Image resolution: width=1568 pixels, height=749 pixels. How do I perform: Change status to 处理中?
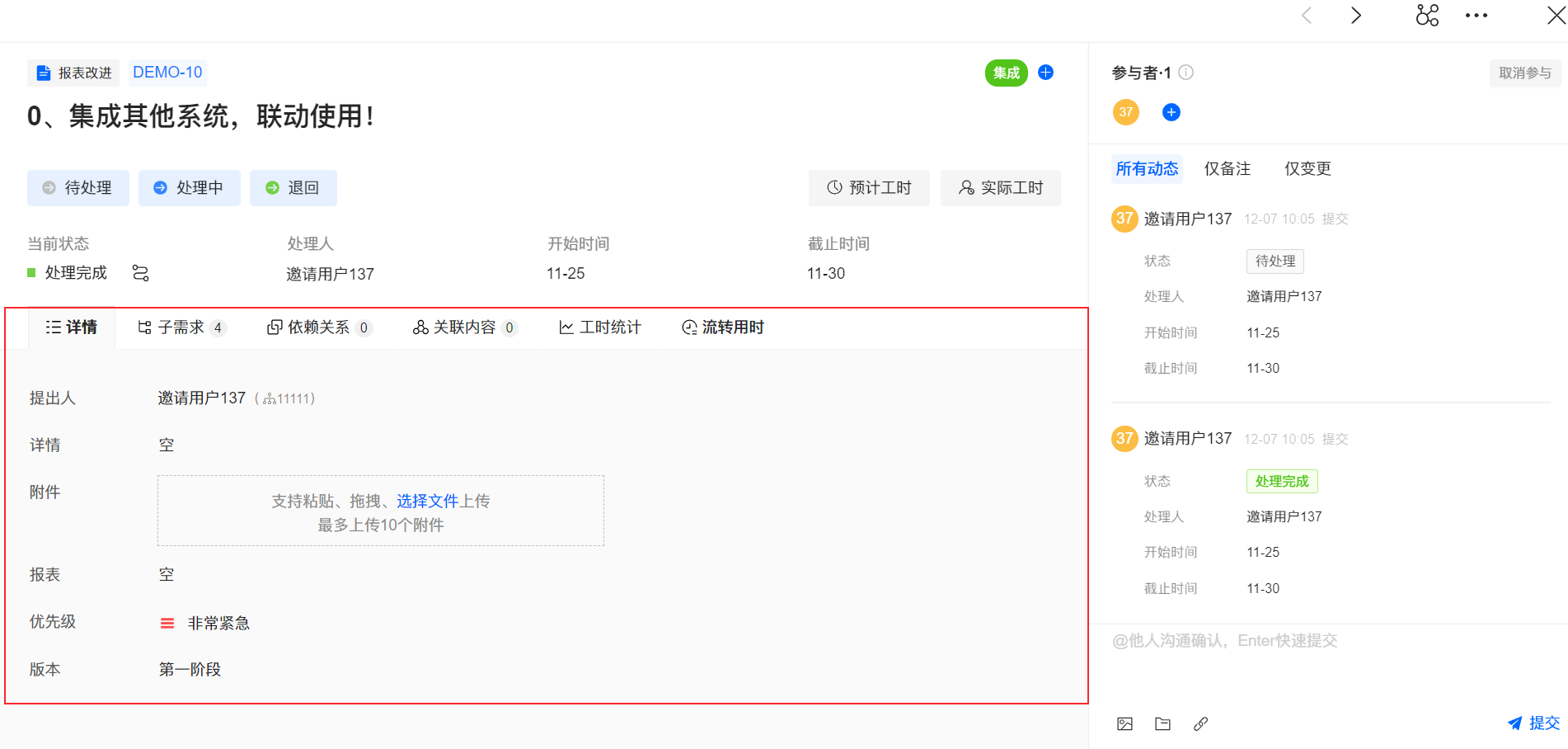pos(190,188)
